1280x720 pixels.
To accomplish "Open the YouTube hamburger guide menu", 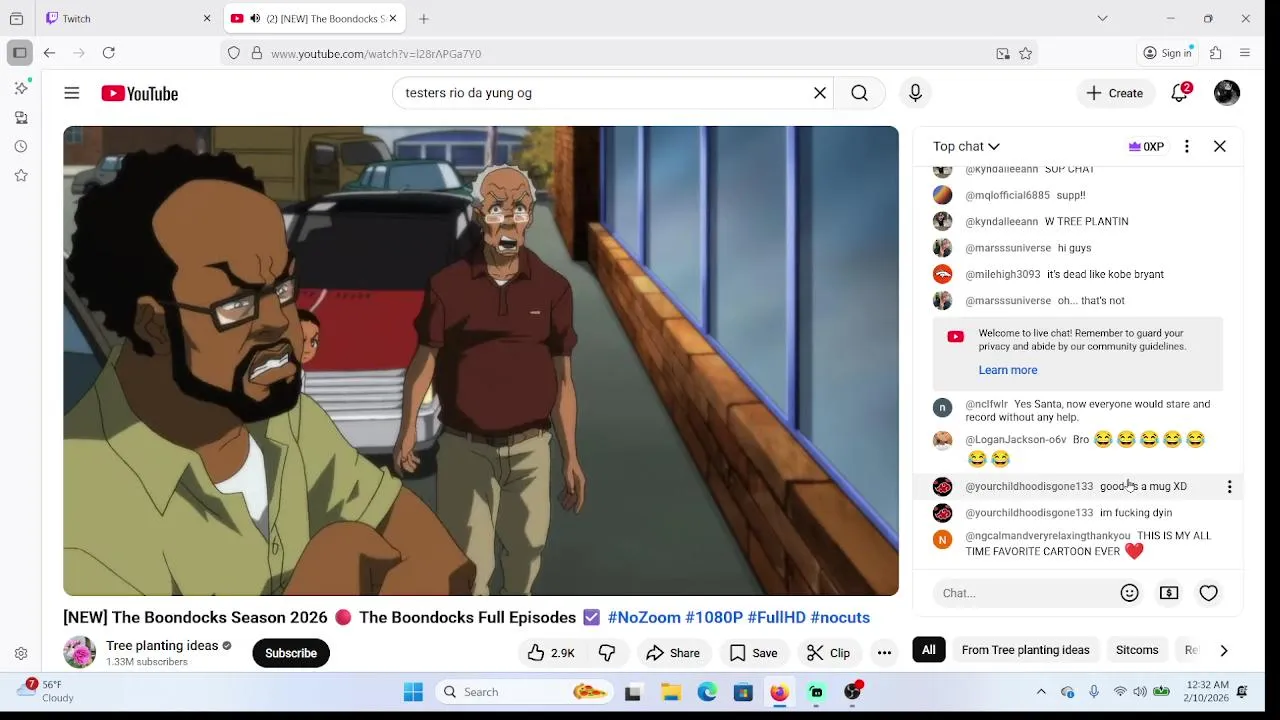I will point(72,93).
